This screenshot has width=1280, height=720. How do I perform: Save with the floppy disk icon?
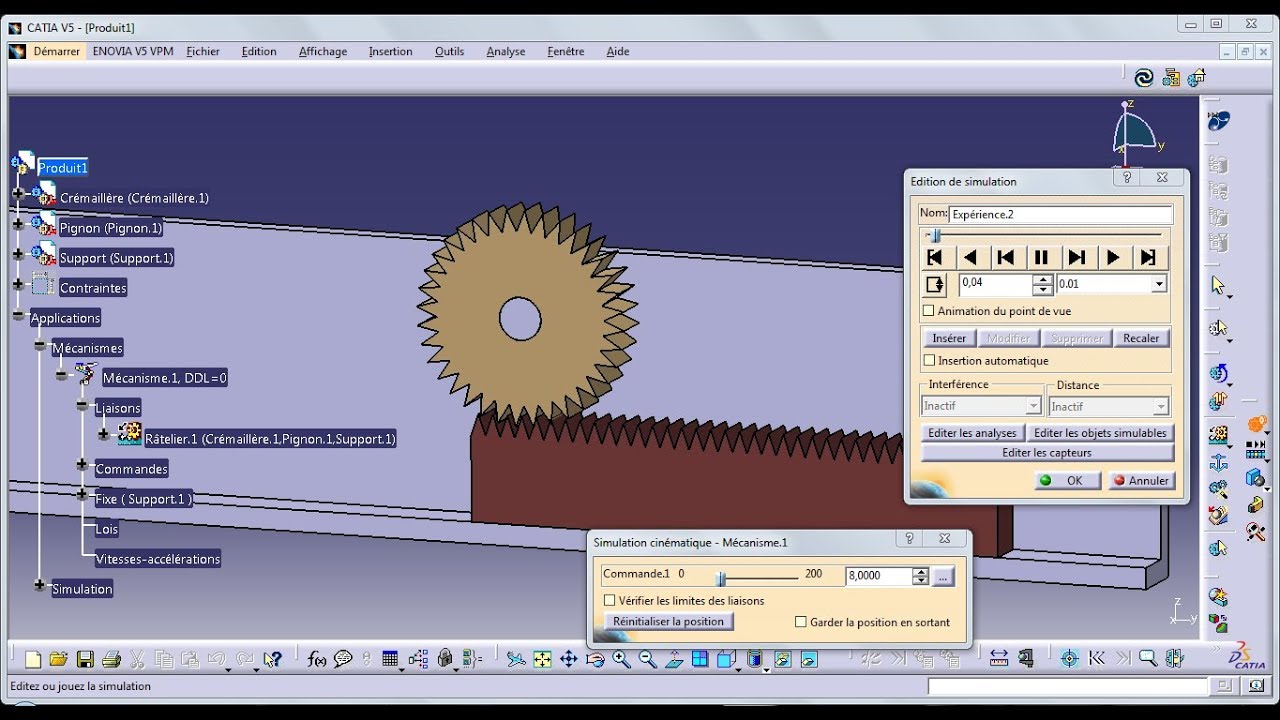(85, 659)
